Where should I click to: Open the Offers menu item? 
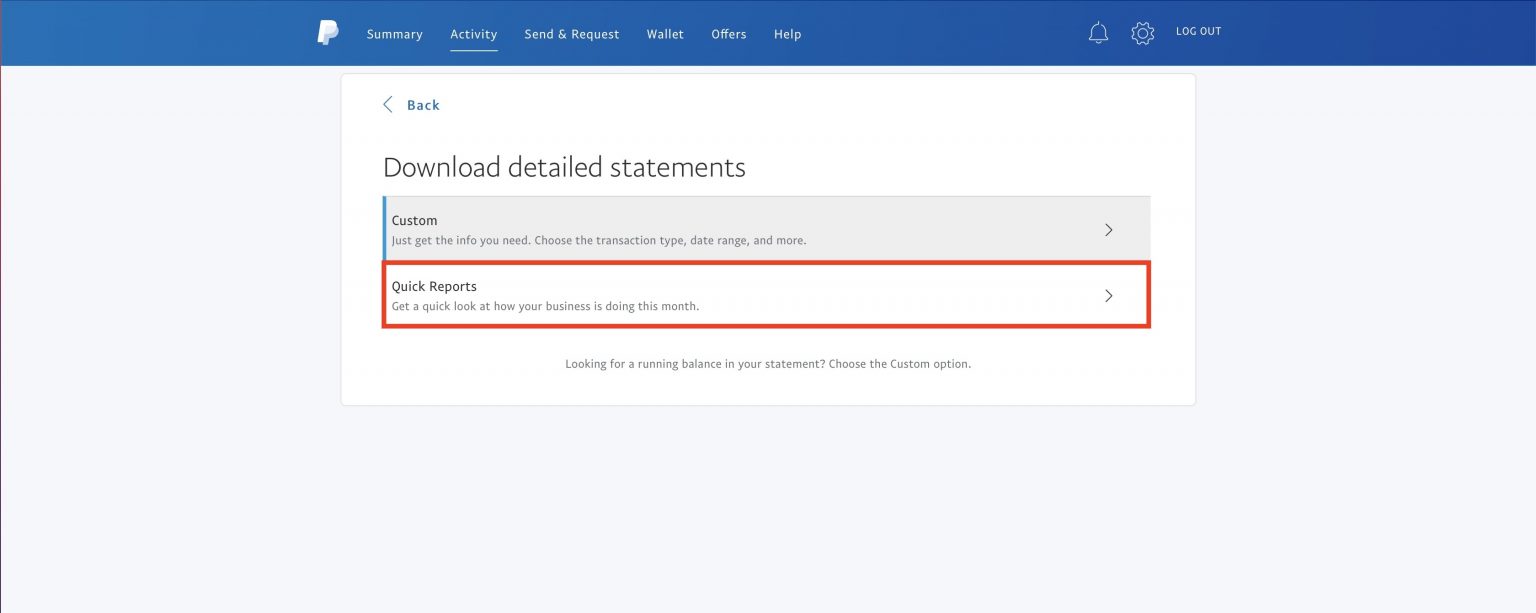[x=728, y=34]
